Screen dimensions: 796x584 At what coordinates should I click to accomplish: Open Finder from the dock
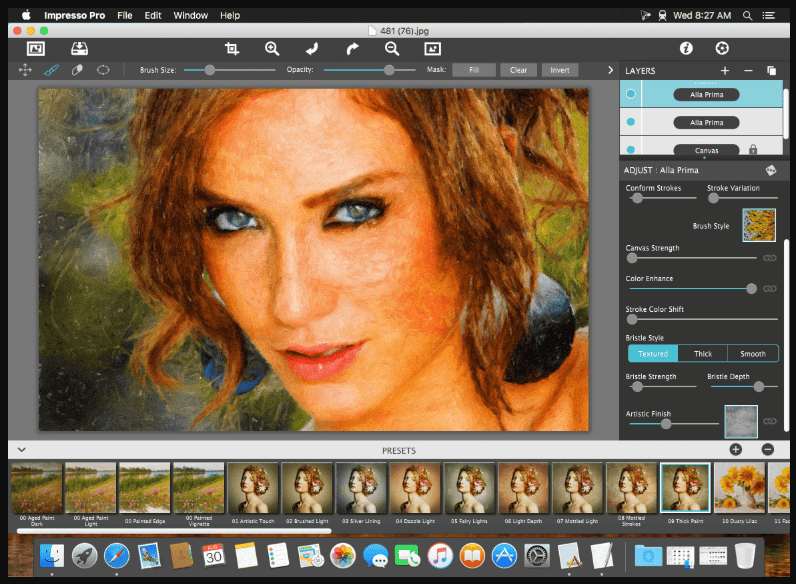coord(52,556)
